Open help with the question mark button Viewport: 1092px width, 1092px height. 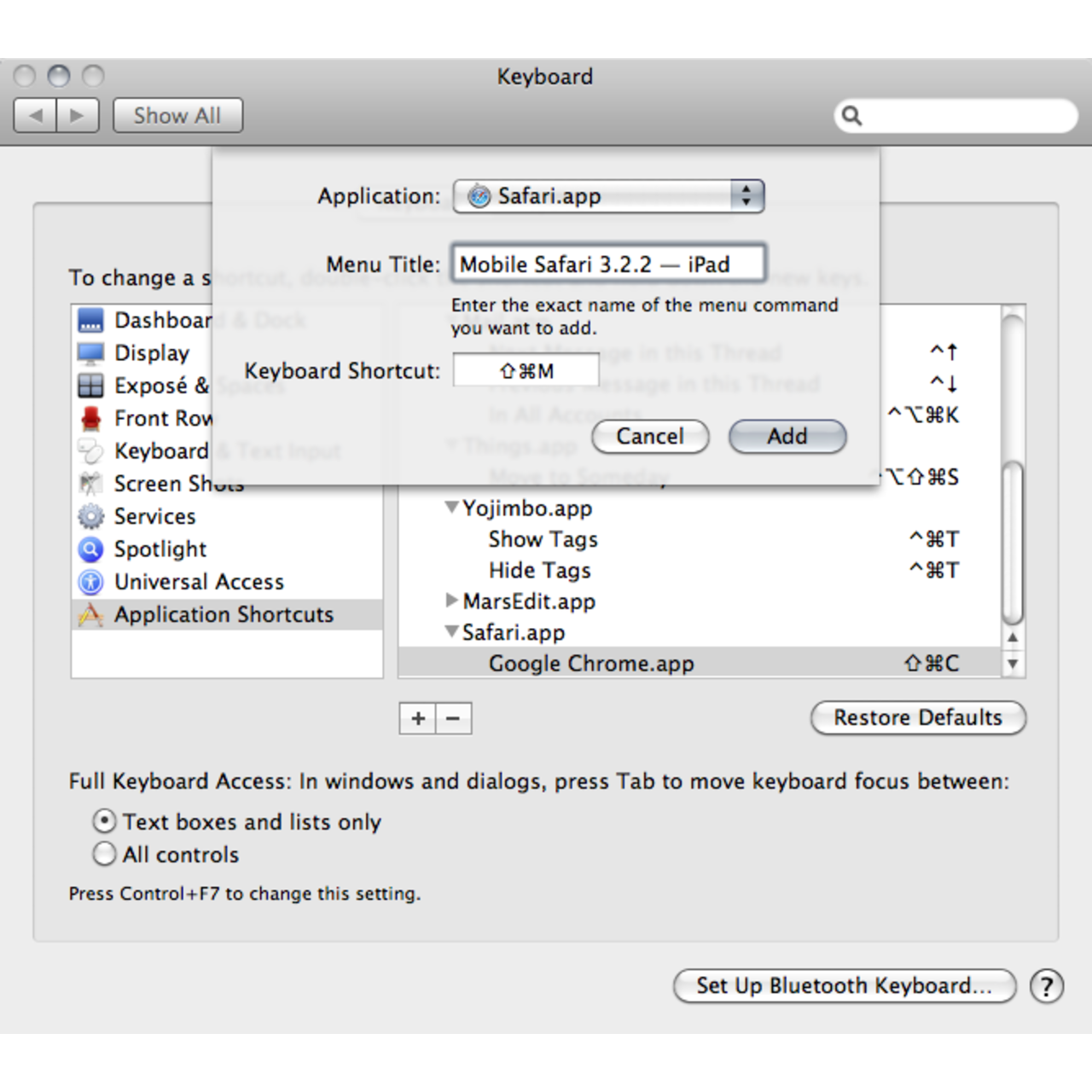coord(1046,986)
